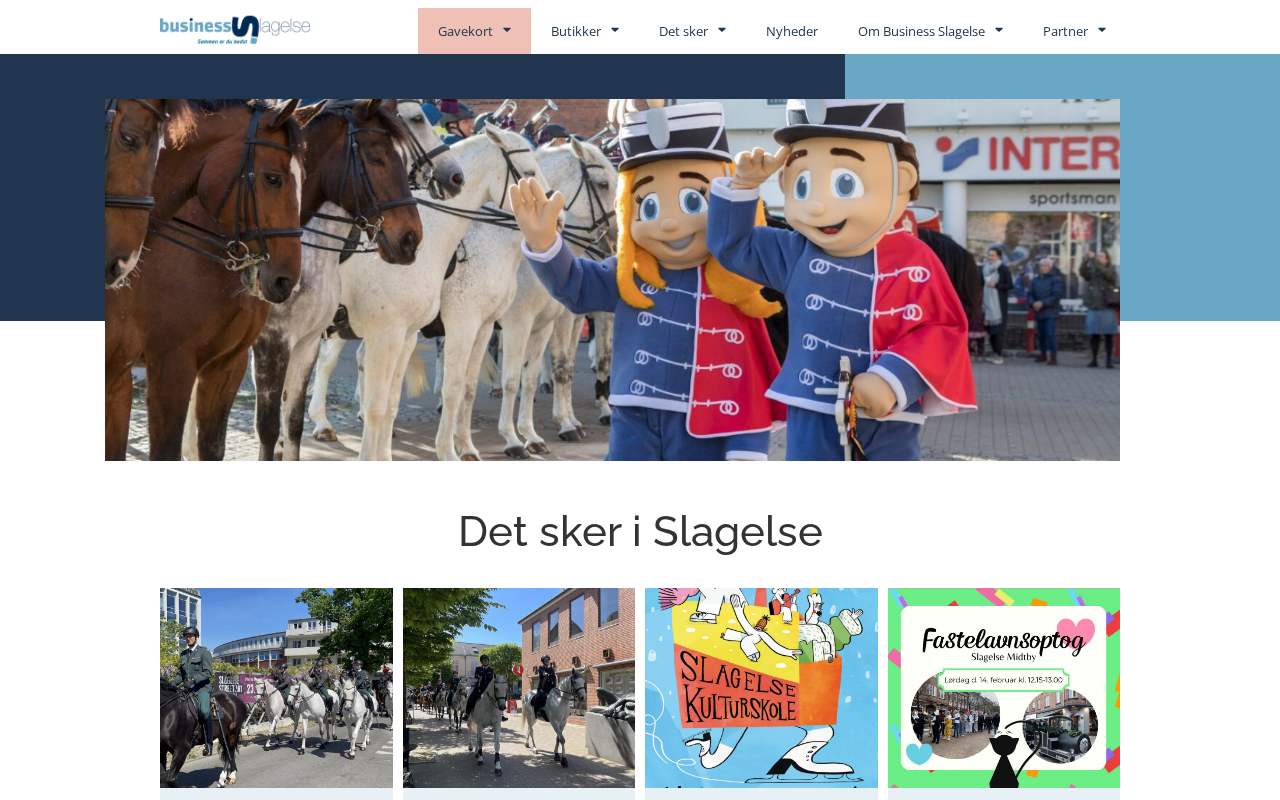
Task: Expand the Om Business Slagelse arrow
Action: (x=999, y=30)
